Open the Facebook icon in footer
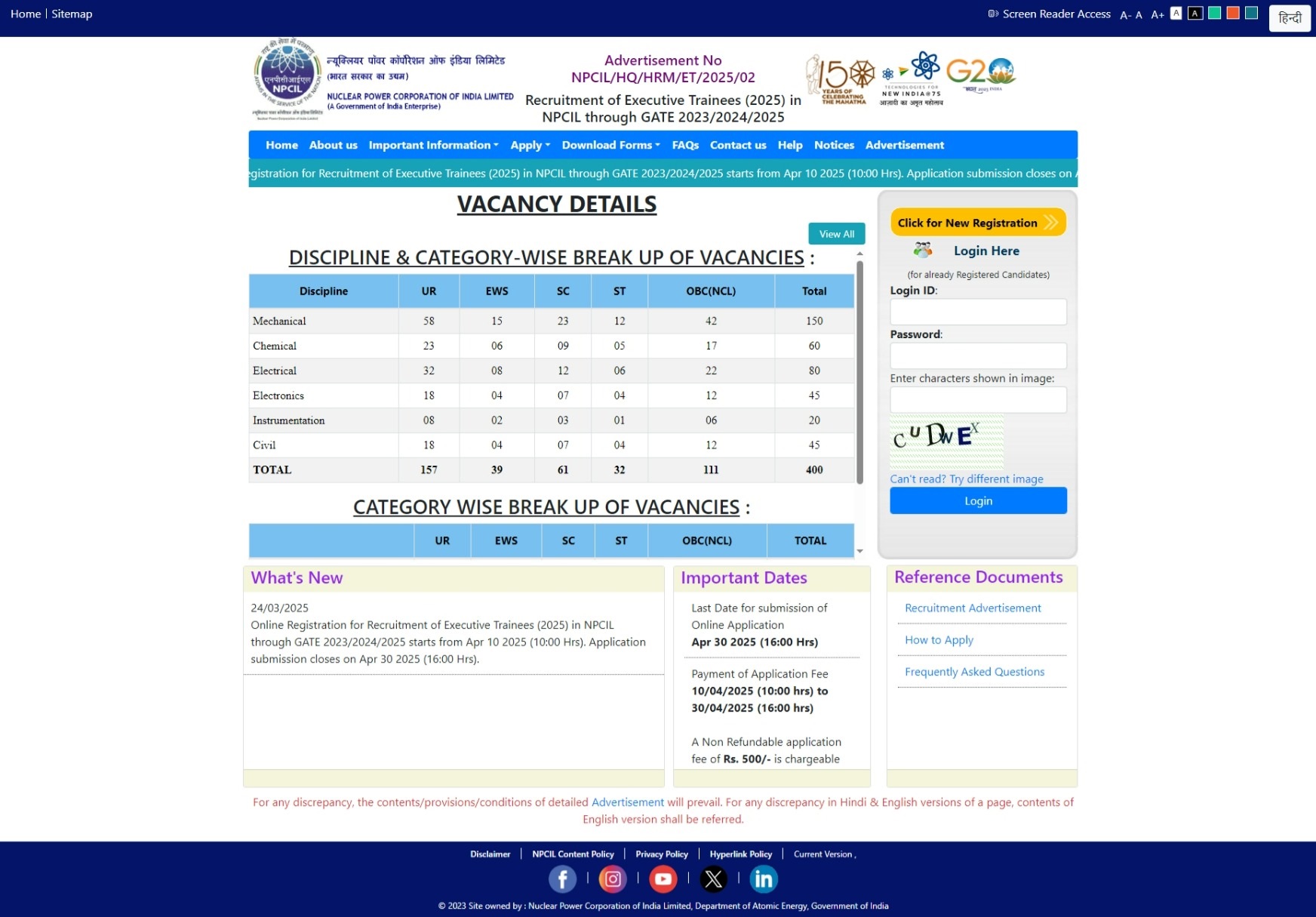Screen dimensions: 1316x917 [x=562, y=879]
